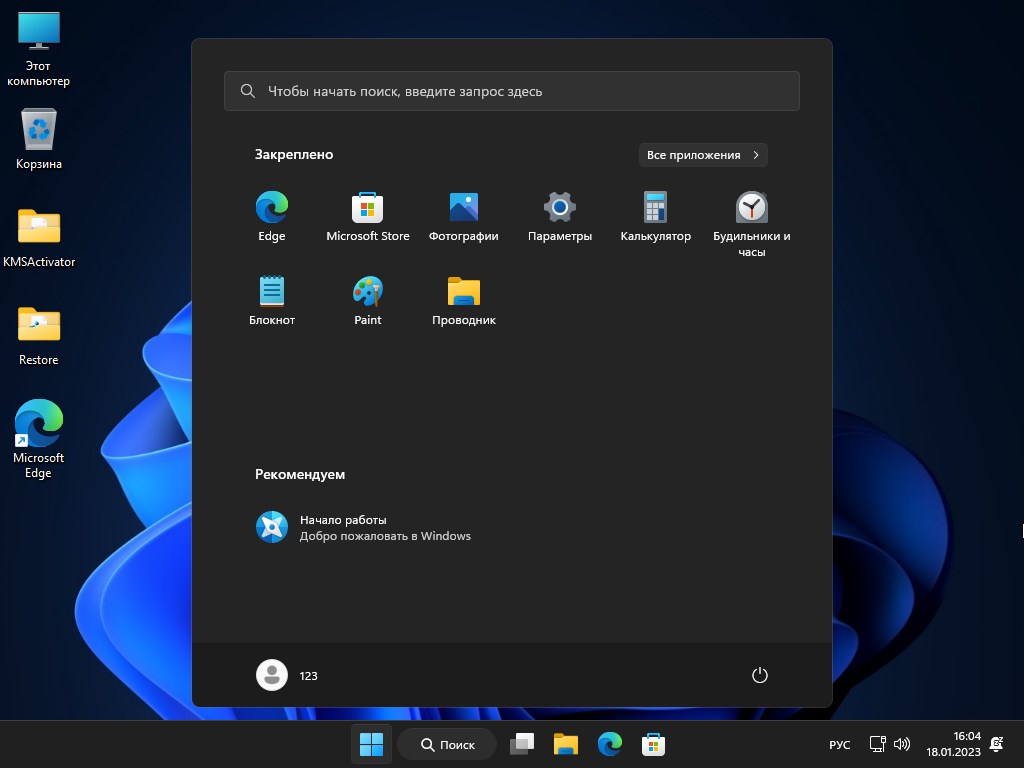Image resolution: width=1024 pixels, height=768 pixels.
Task: Launch the Калькулятор app
Action: pyautogui.click(x=655, y=207)
